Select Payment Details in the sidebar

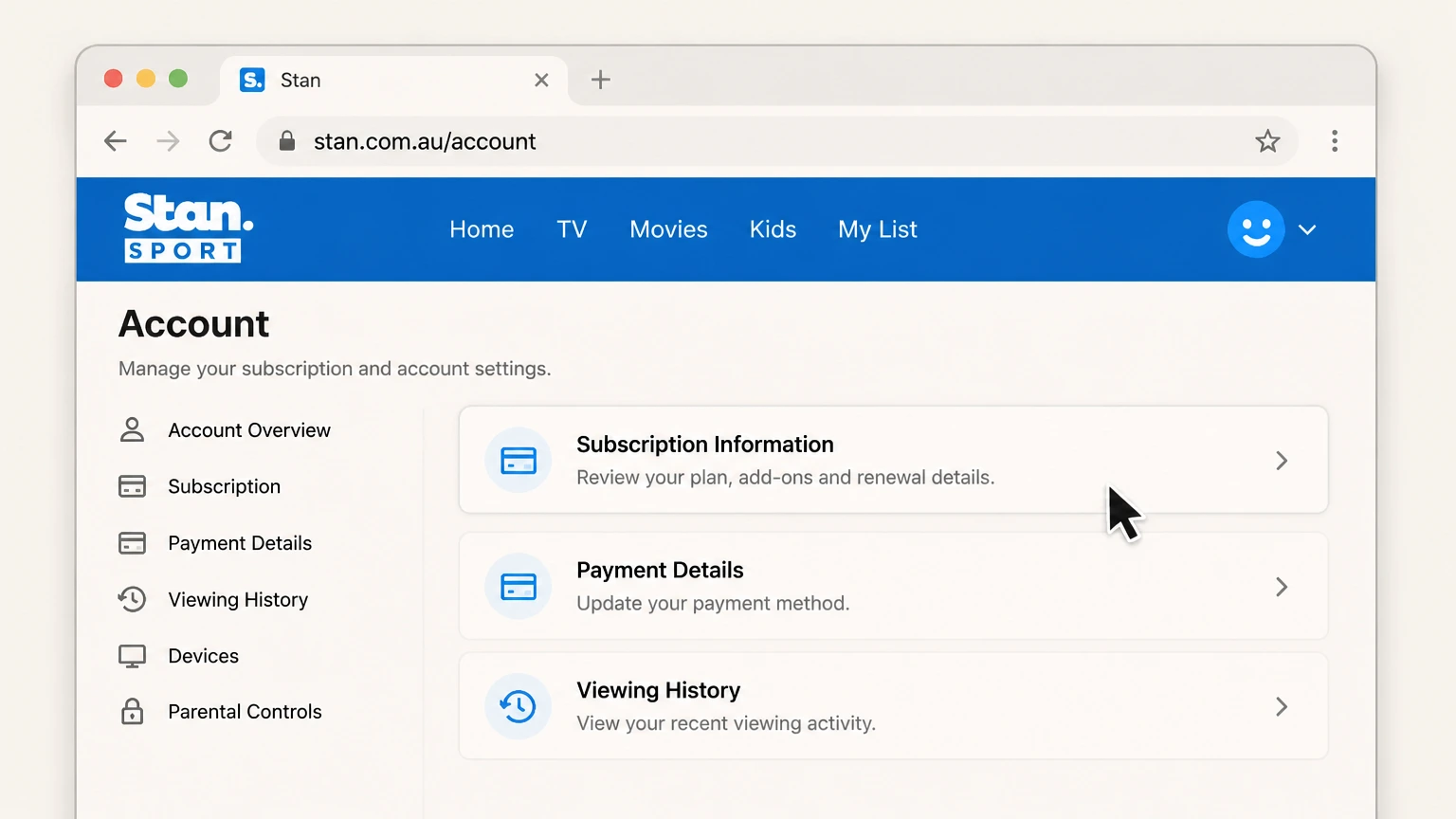pos(240,543)
